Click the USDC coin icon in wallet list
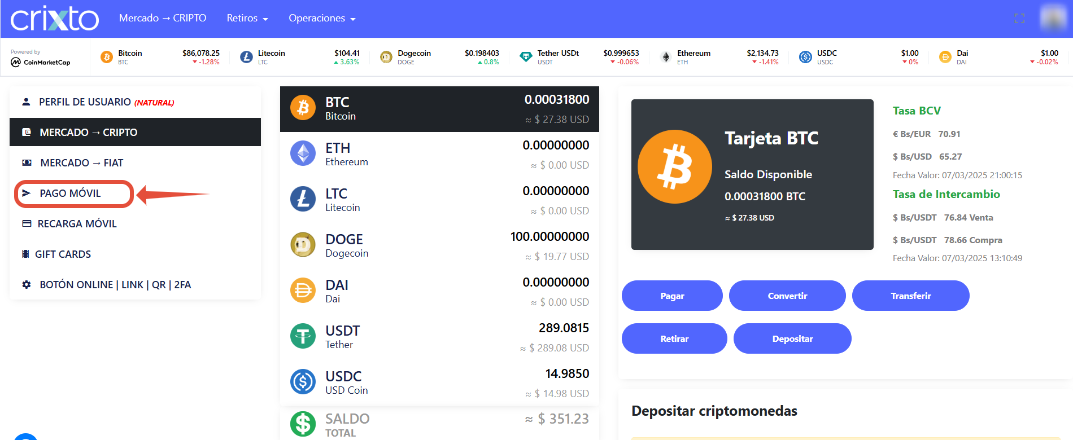Image resolution: width=1073 pixels, height=440 pixels. [302, 382]
